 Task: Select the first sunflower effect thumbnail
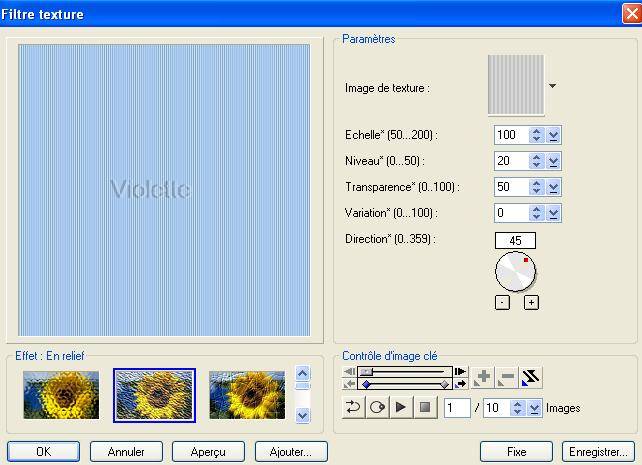61,394
